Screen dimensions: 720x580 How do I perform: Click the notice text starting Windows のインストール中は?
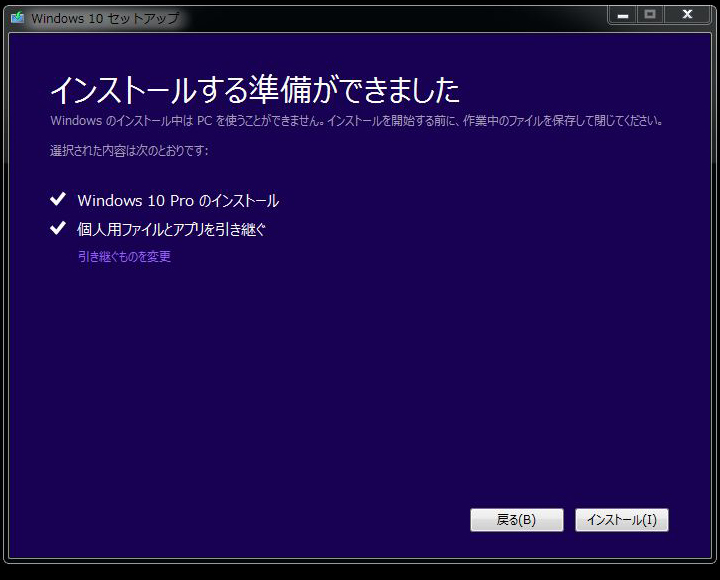356,121
